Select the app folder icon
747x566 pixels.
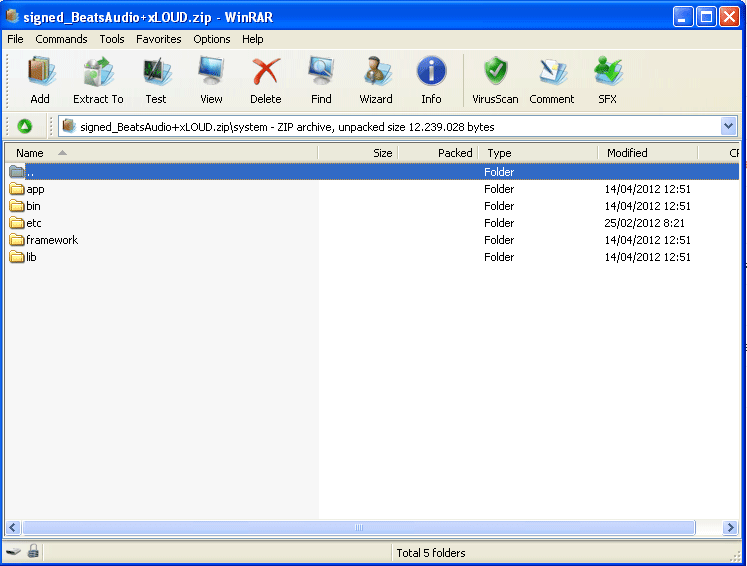(x=17, y=189)
